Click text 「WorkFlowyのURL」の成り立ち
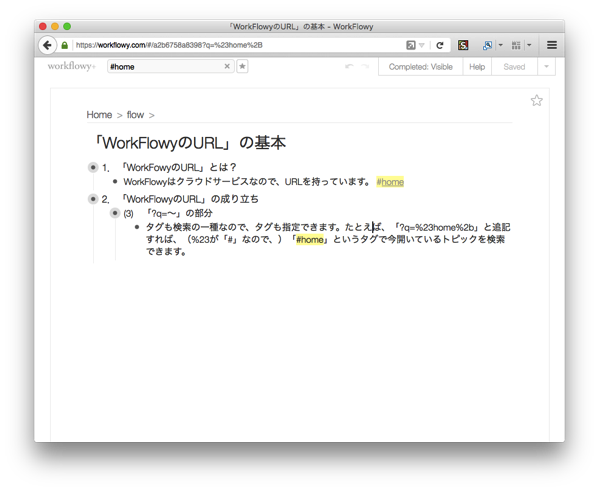Viewport: 599px width, 491px height. click(189, 199)
